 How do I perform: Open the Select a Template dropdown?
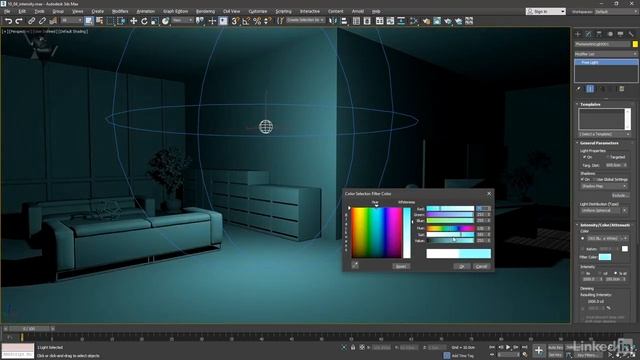click(604, 134)
